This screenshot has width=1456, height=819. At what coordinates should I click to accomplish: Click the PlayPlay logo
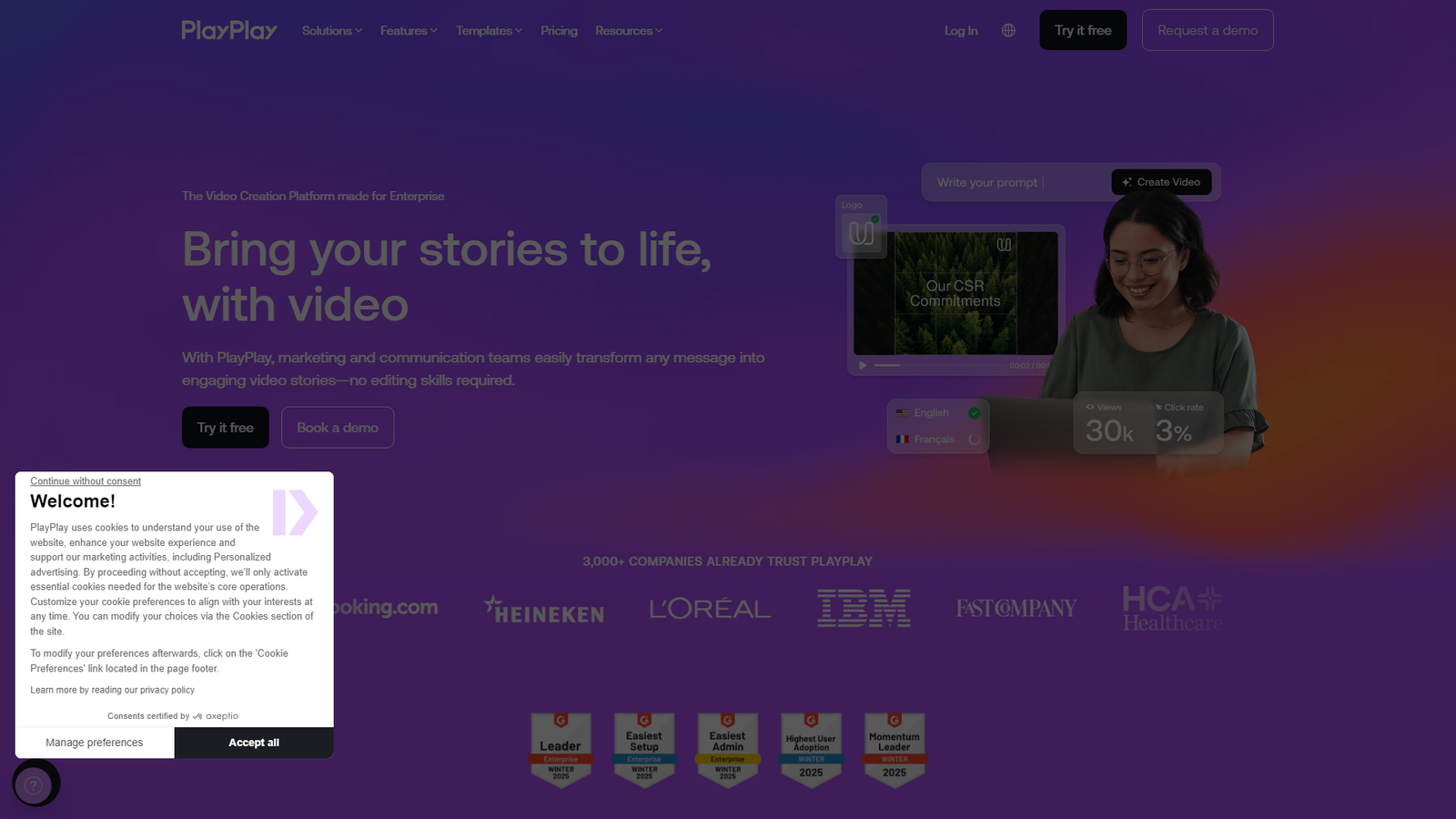(x=229, y=31)
